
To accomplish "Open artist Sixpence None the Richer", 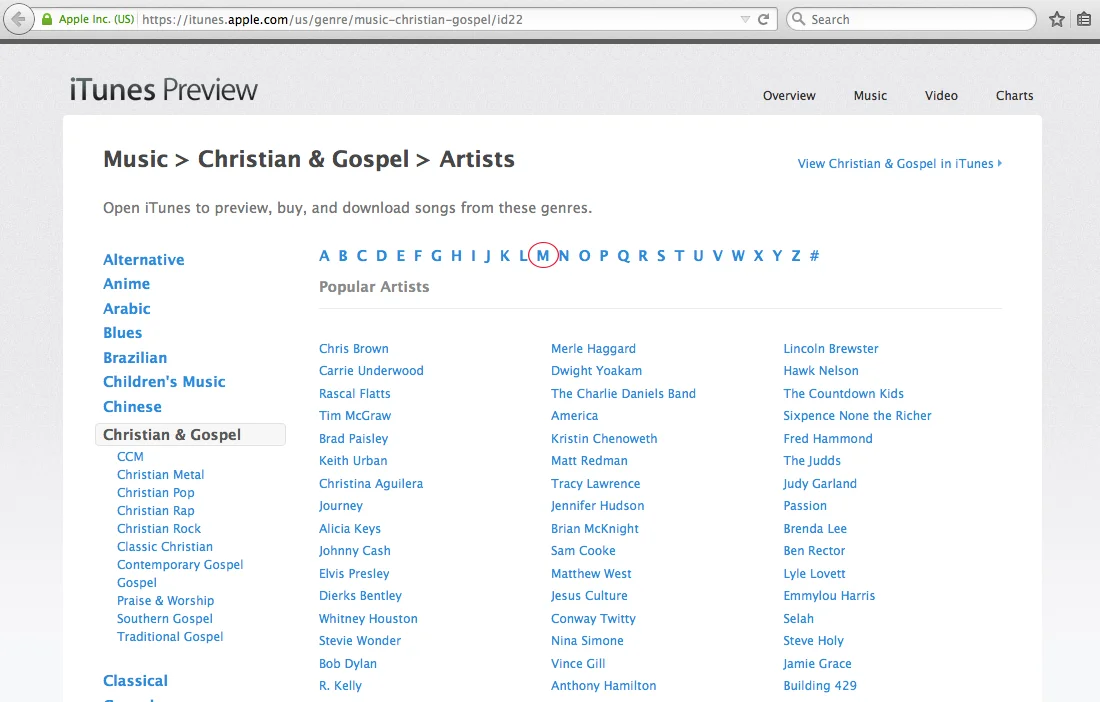I will 857,416.
